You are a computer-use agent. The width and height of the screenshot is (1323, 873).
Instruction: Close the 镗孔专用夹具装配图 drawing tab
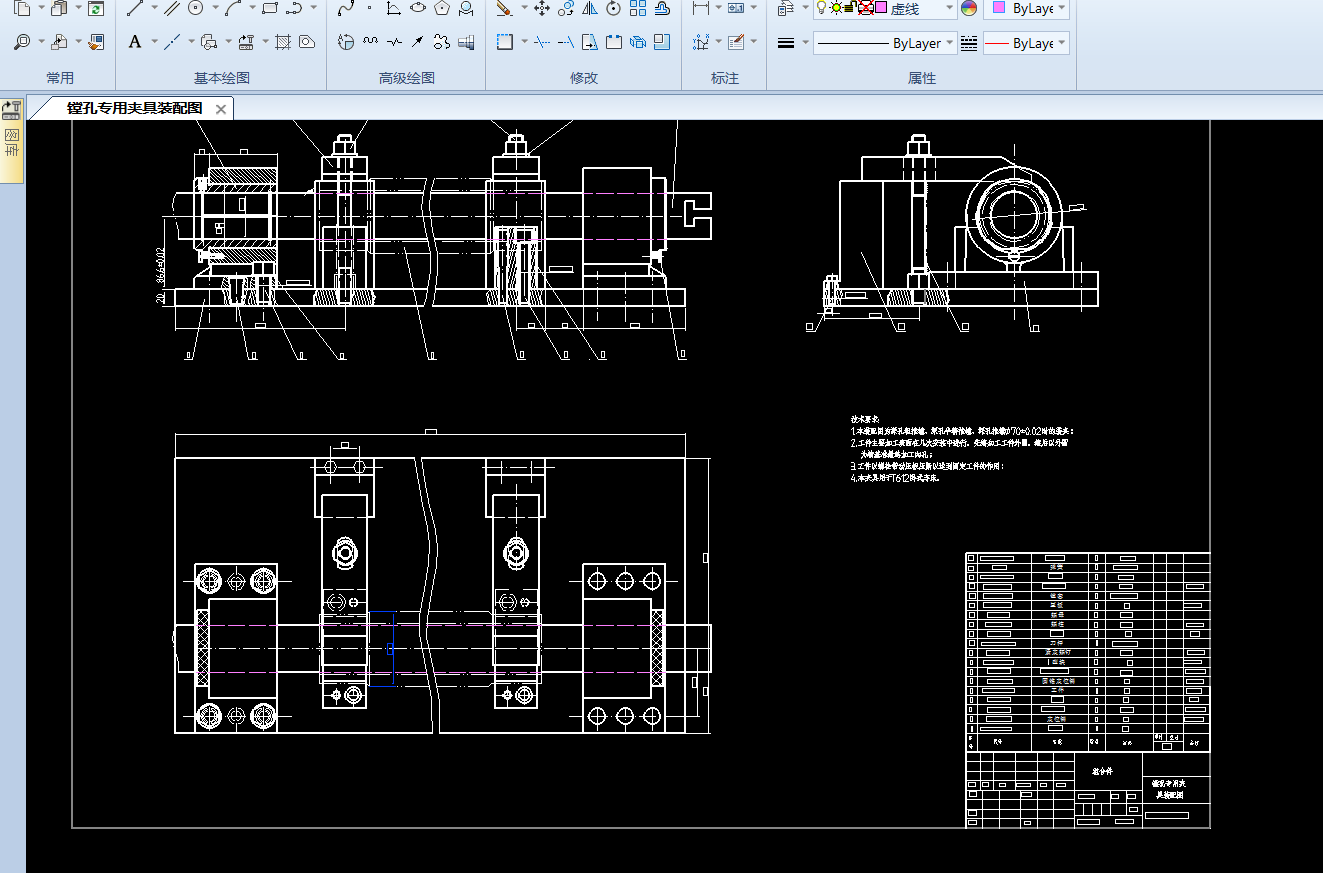pos(221,109)
